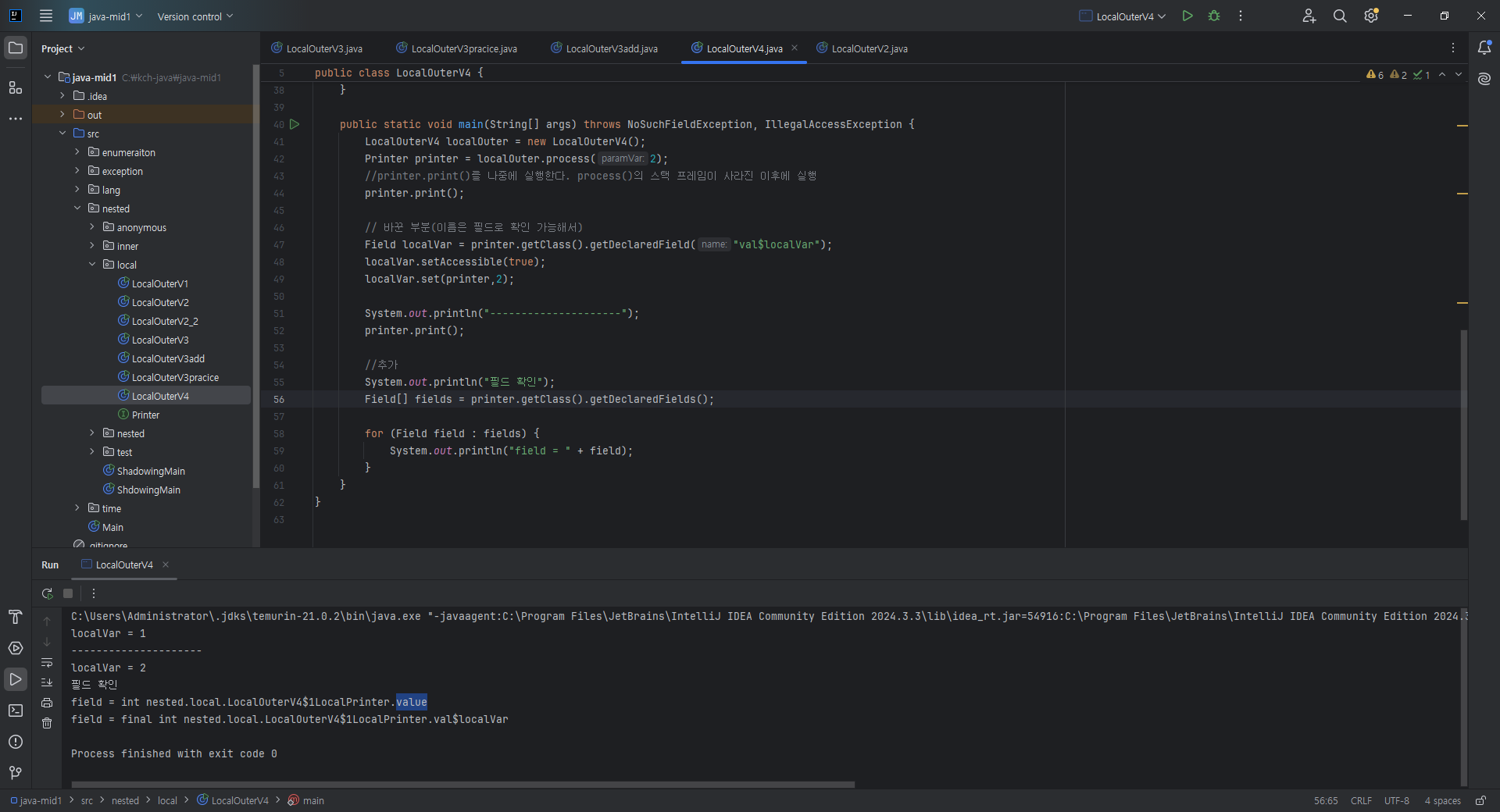Open the Terminal tool window

click(16, 710)
